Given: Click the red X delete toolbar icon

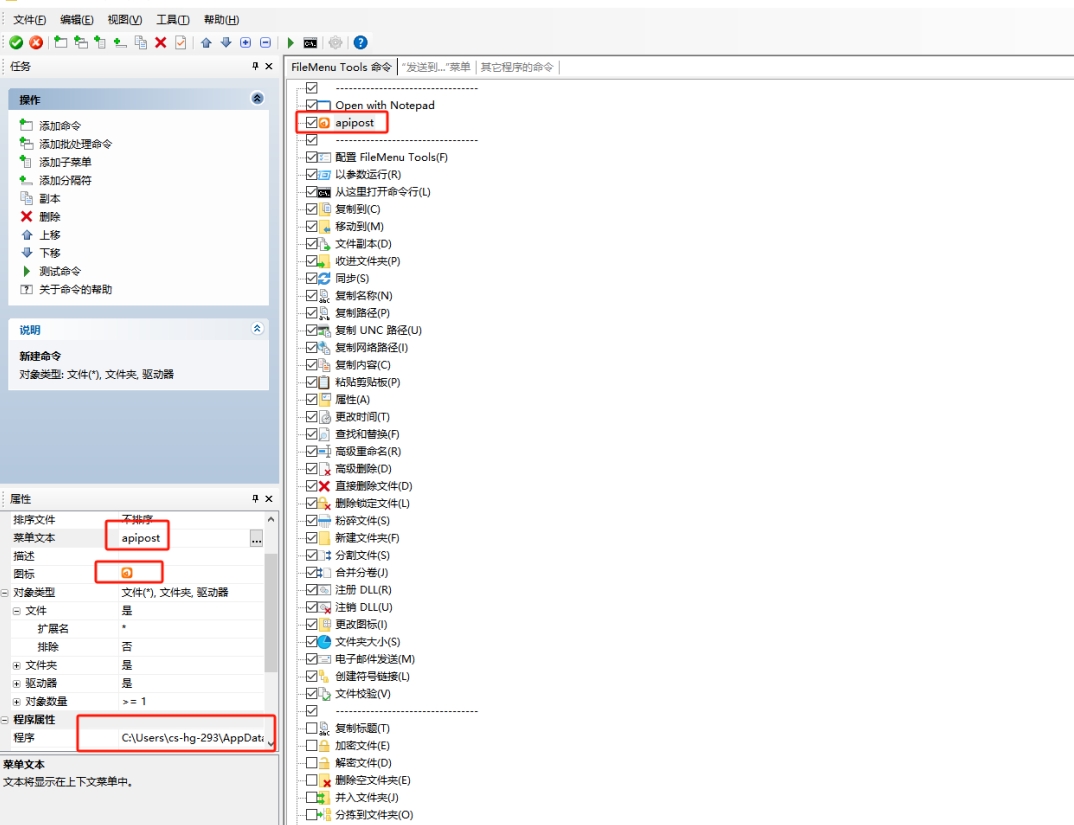Looking at the screenshot, I should (160, 42).
